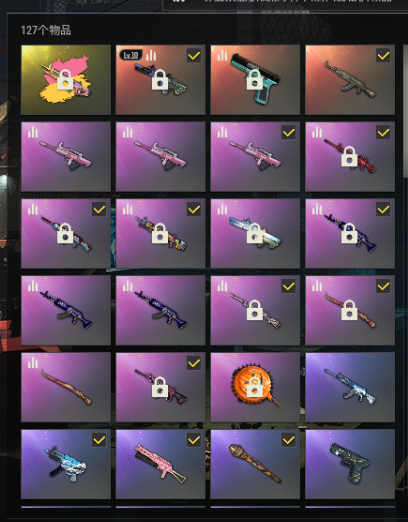Image resolution: width=408 pixels, height=522 pixels.
Task: Toggle the checkmark on the camo AKM item
Action: (x=383, y=55)
